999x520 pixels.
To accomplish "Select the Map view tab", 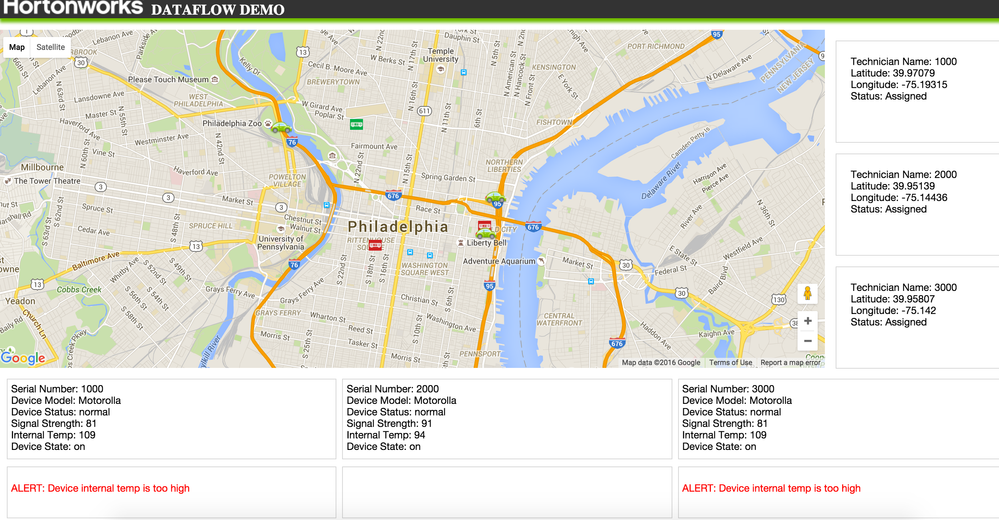I will 17,47.
